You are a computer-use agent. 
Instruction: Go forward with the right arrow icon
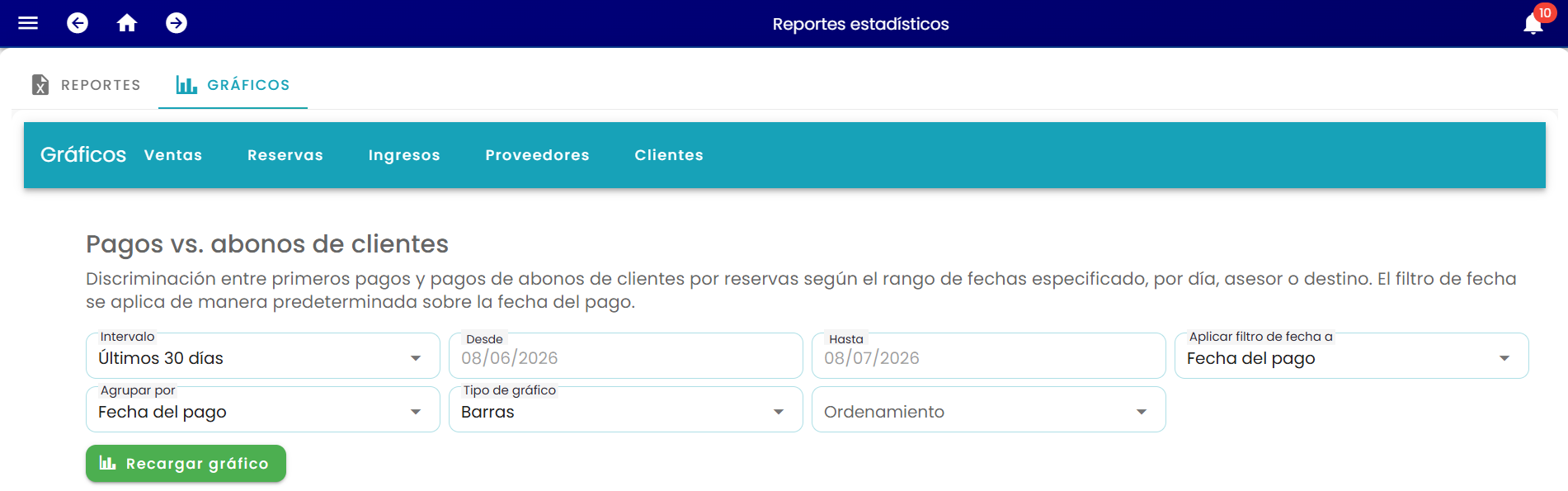[x=177, y=23]
